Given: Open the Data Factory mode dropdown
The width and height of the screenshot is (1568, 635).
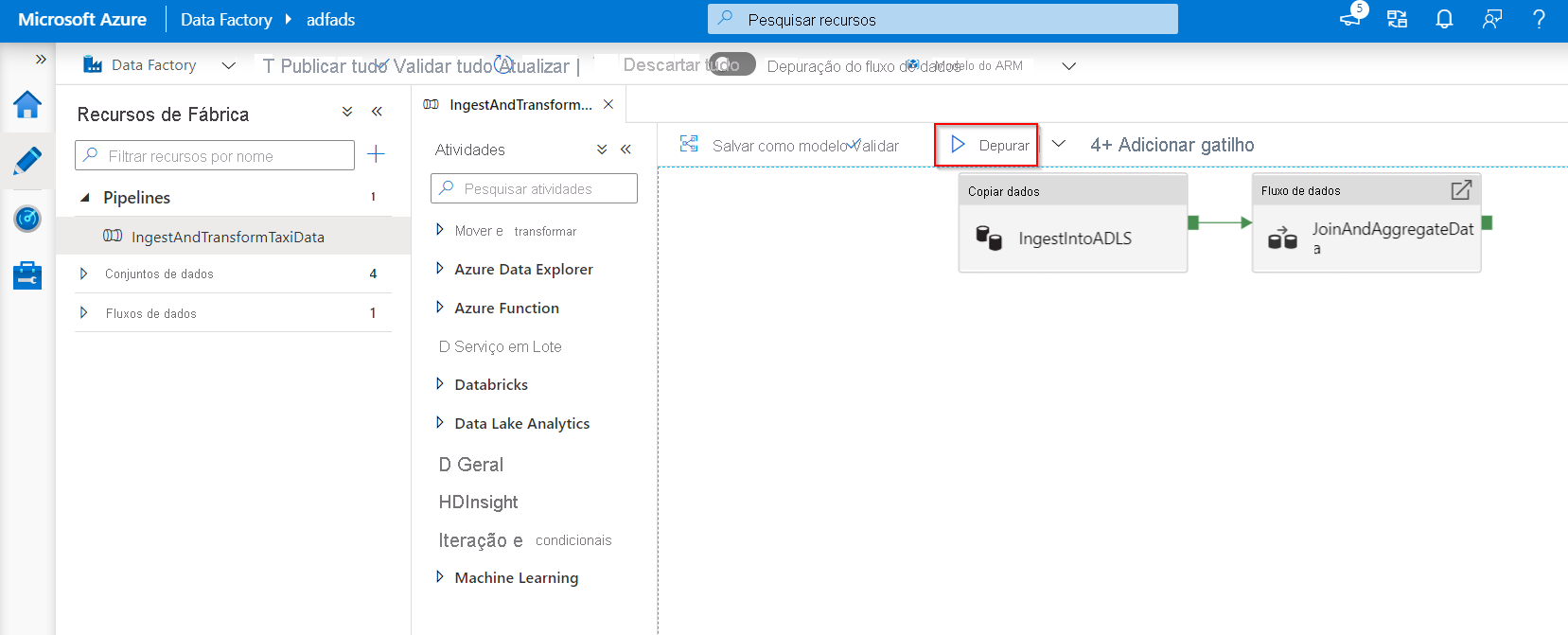Looking at the screenshot, I should pos(228,65).
